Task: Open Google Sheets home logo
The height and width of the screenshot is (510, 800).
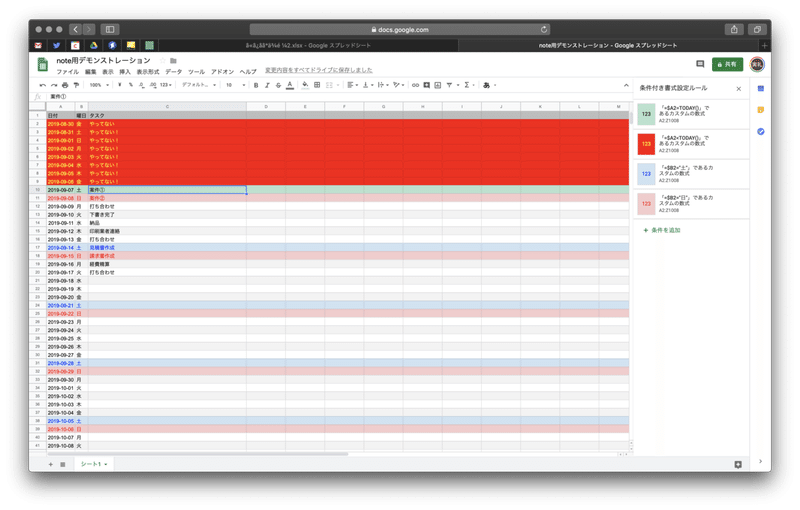Action: click(43, 65)
